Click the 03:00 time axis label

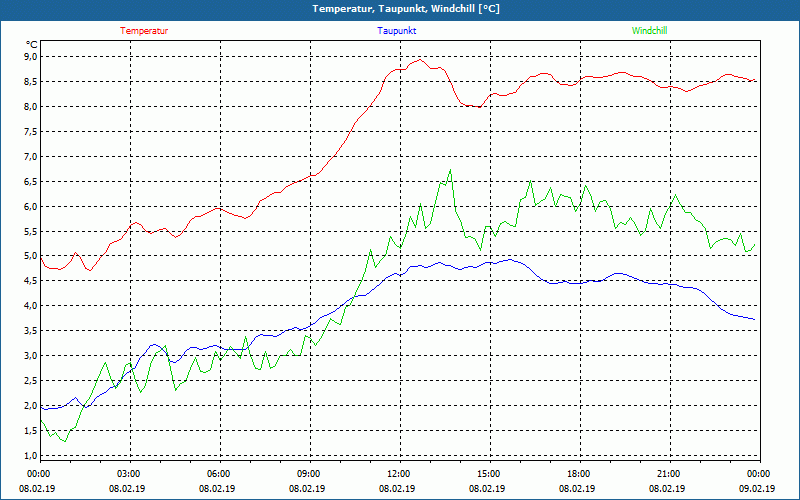coord(131,474)
